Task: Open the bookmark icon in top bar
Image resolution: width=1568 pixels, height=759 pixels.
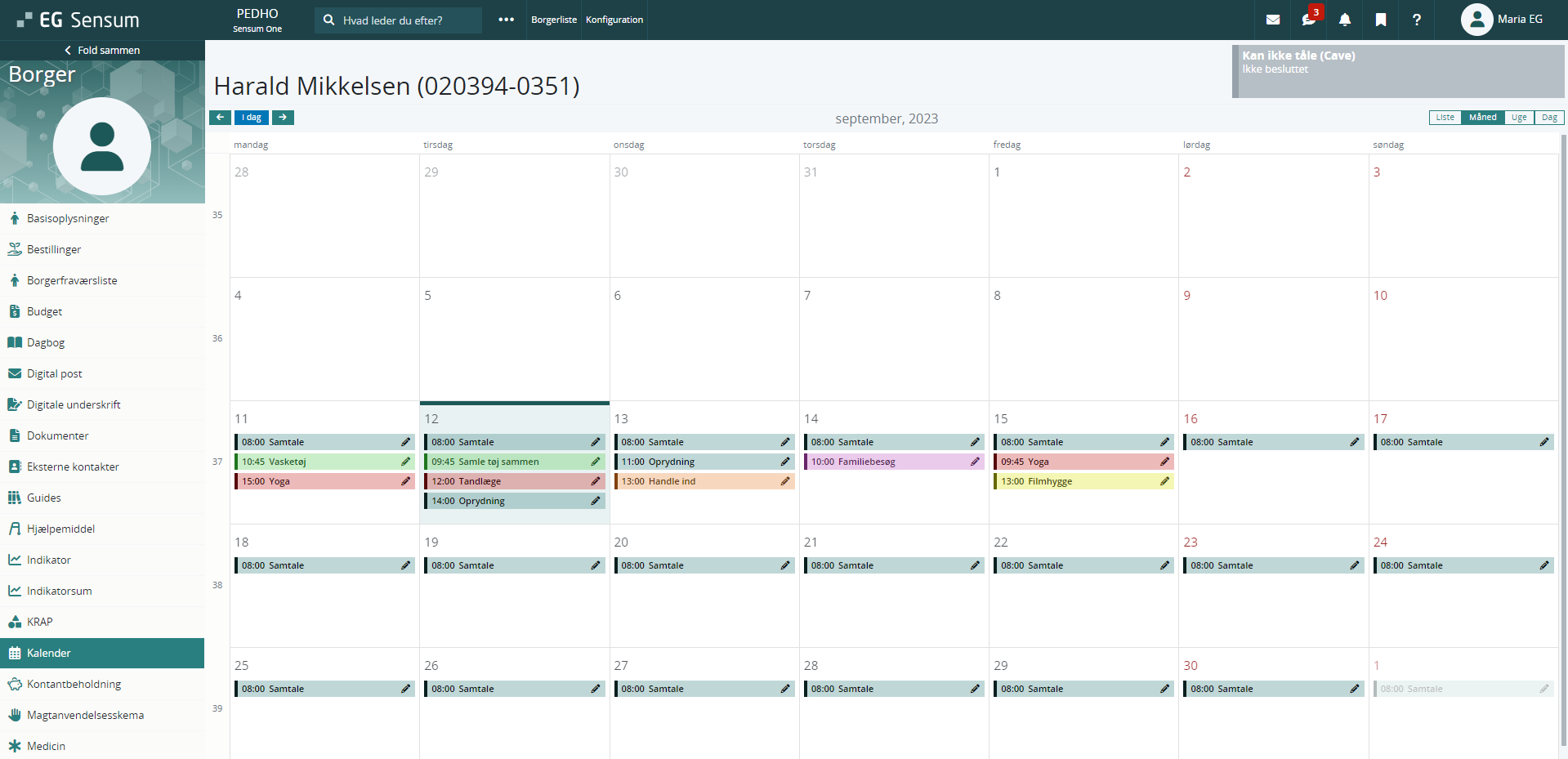Action: (x=1381, y=20)
